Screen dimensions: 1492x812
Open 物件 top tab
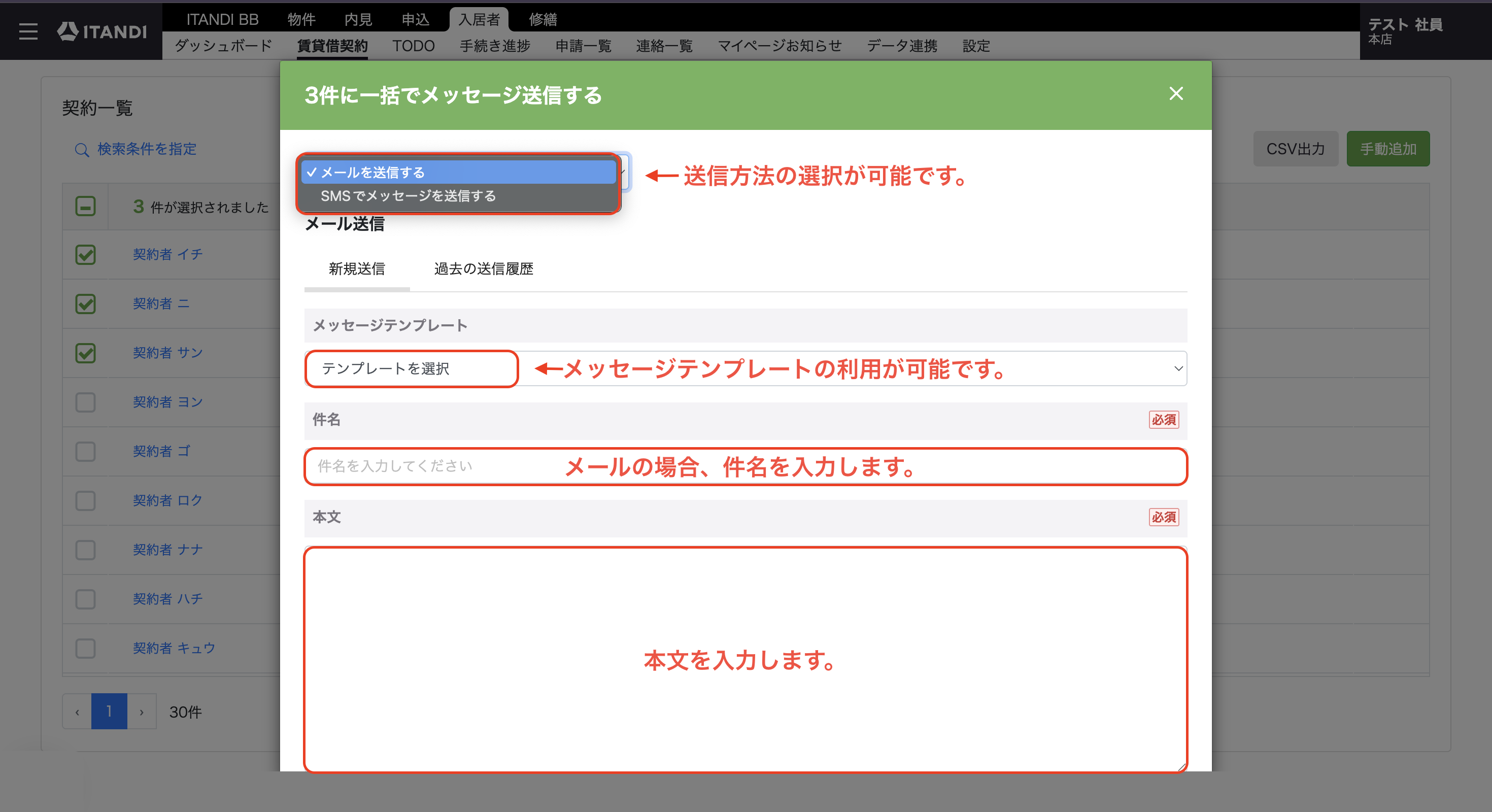point(302,20)
